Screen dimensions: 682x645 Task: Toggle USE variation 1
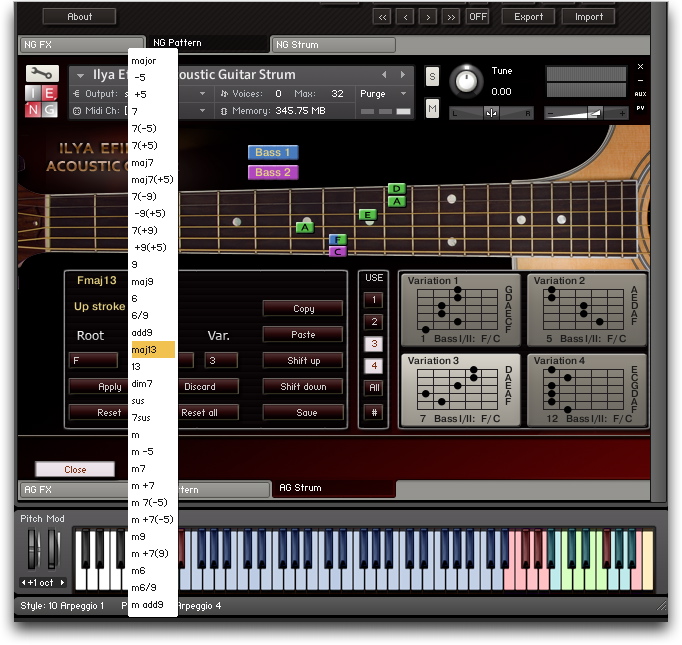point(374,300)
